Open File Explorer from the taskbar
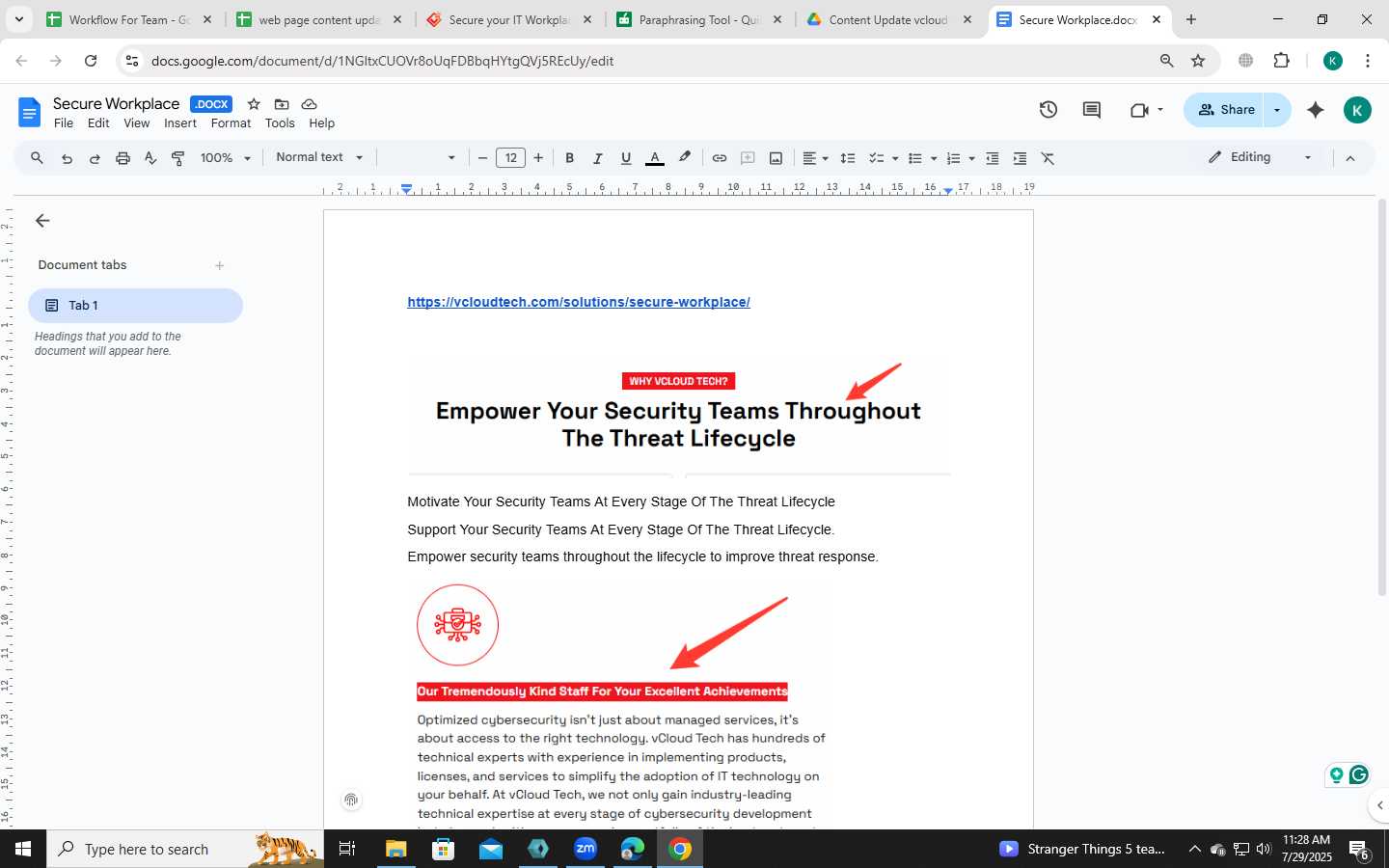Image resolution: width=1389 pixels, height=868 pixels. pyautogui.click(x=396, y=849)
